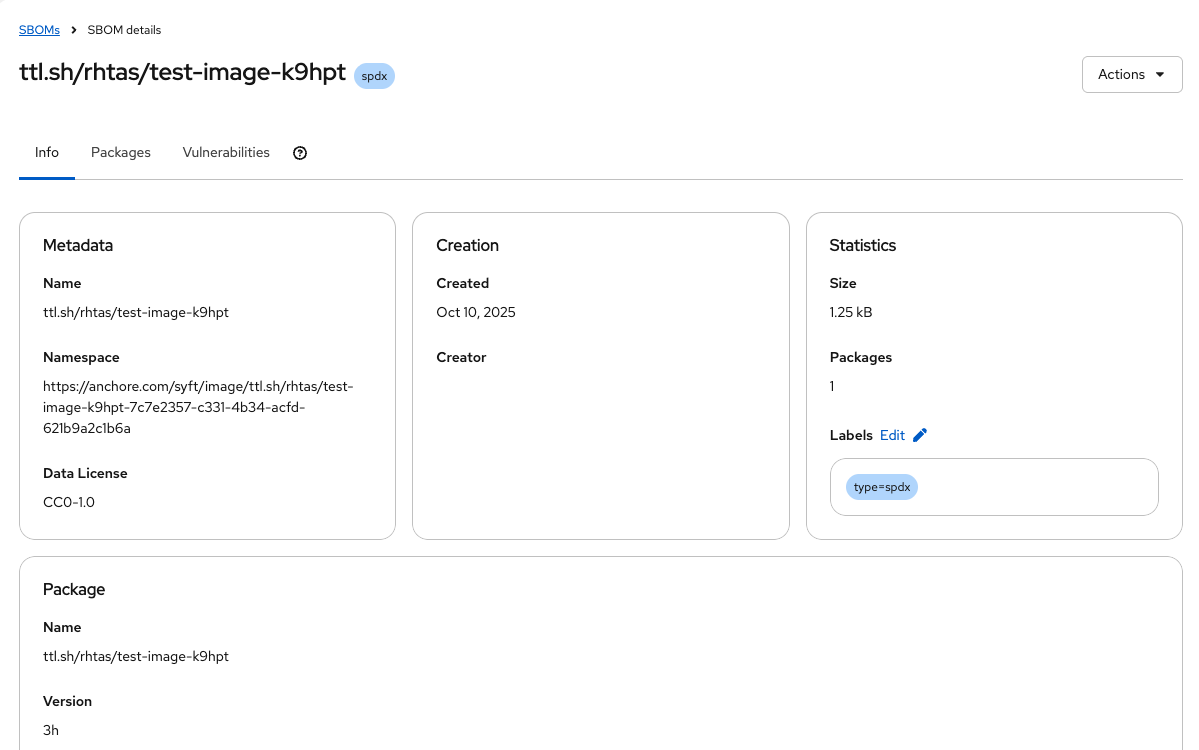Click the pencil icon next to Labels Edit
This screenshot has width=1199, height=750.
coord(920,435)
